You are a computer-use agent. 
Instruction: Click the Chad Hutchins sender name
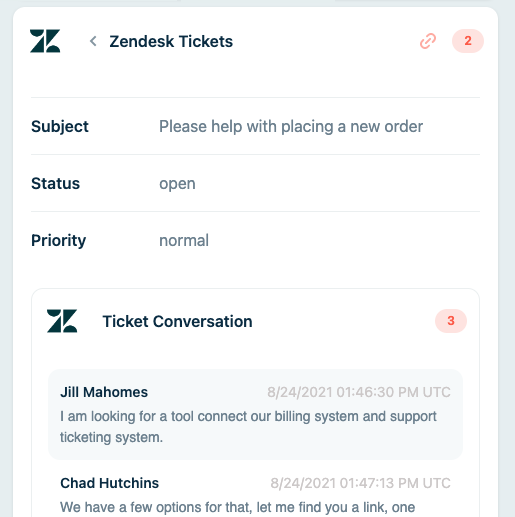[109, 483]
